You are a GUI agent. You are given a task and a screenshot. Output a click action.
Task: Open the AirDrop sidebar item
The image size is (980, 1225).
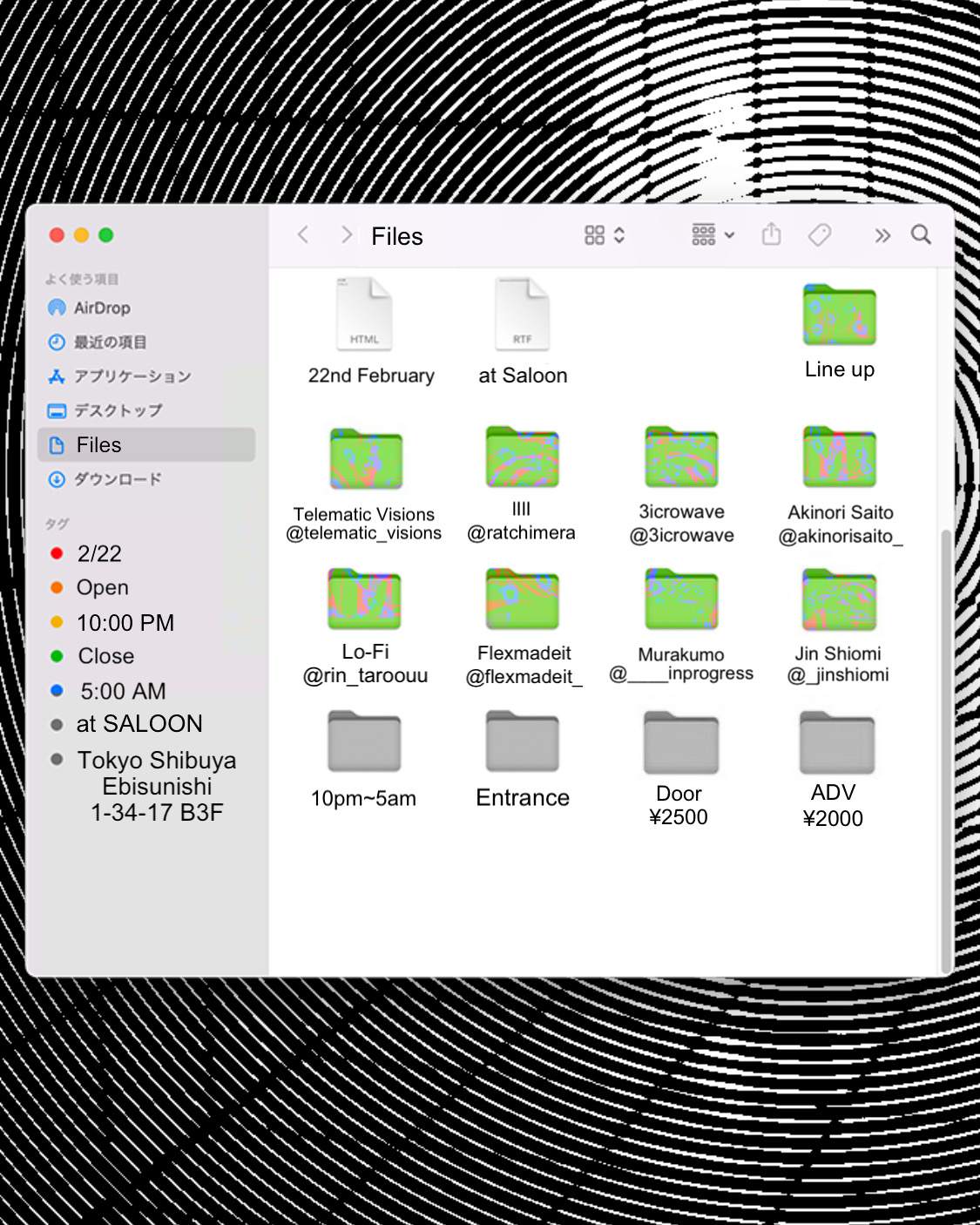pyautogui.click(x=102, y=308)
